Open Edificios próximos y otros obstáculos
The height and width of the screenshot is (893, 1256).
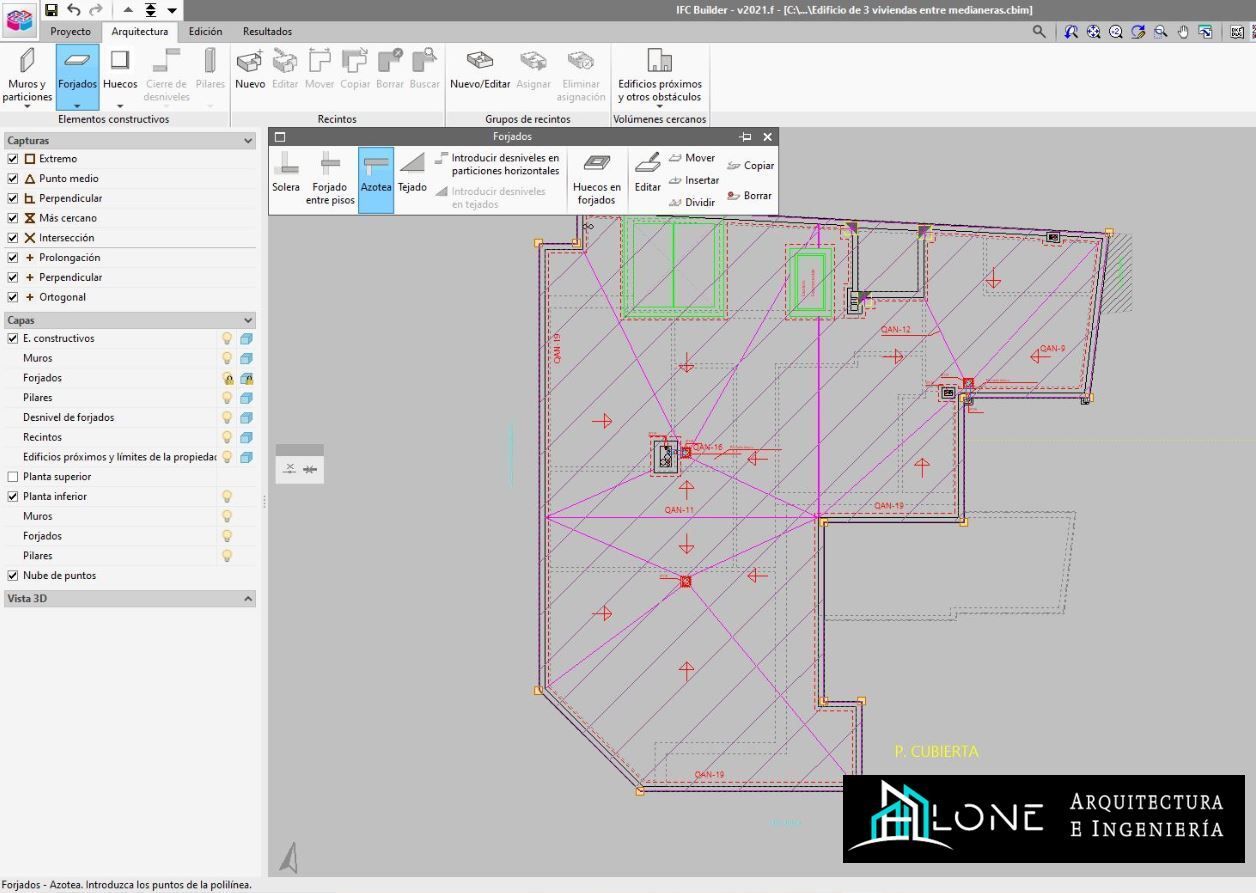[660, 76]
